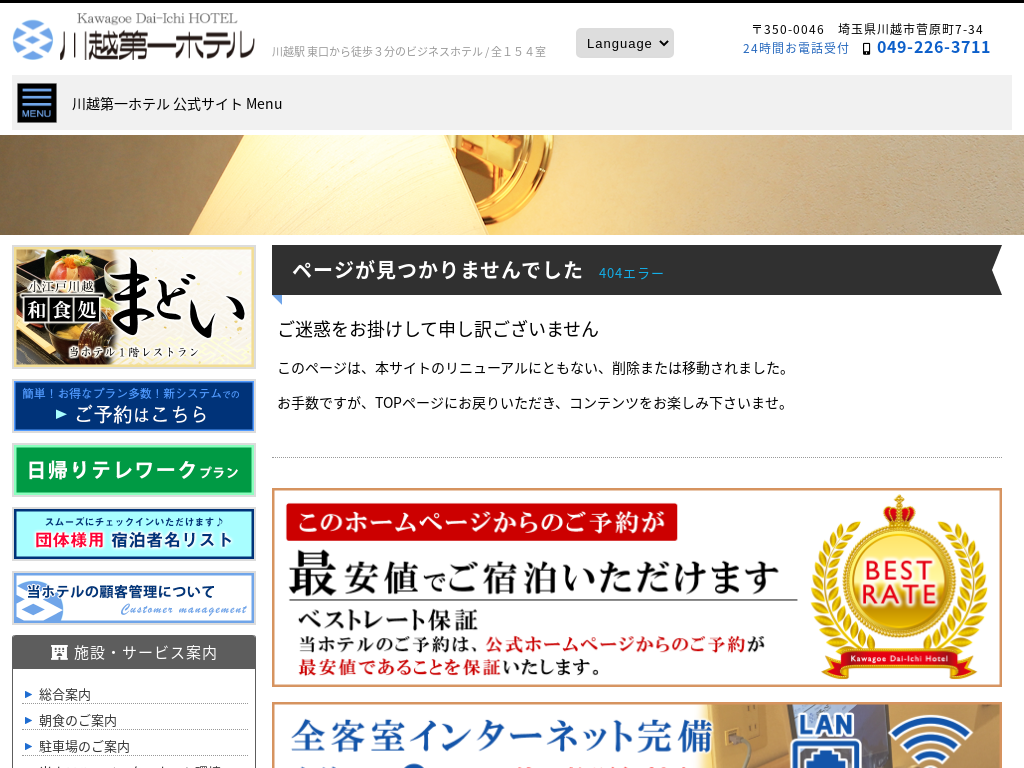Click the ご予約はこちら reservation banner

coord(134,406)
